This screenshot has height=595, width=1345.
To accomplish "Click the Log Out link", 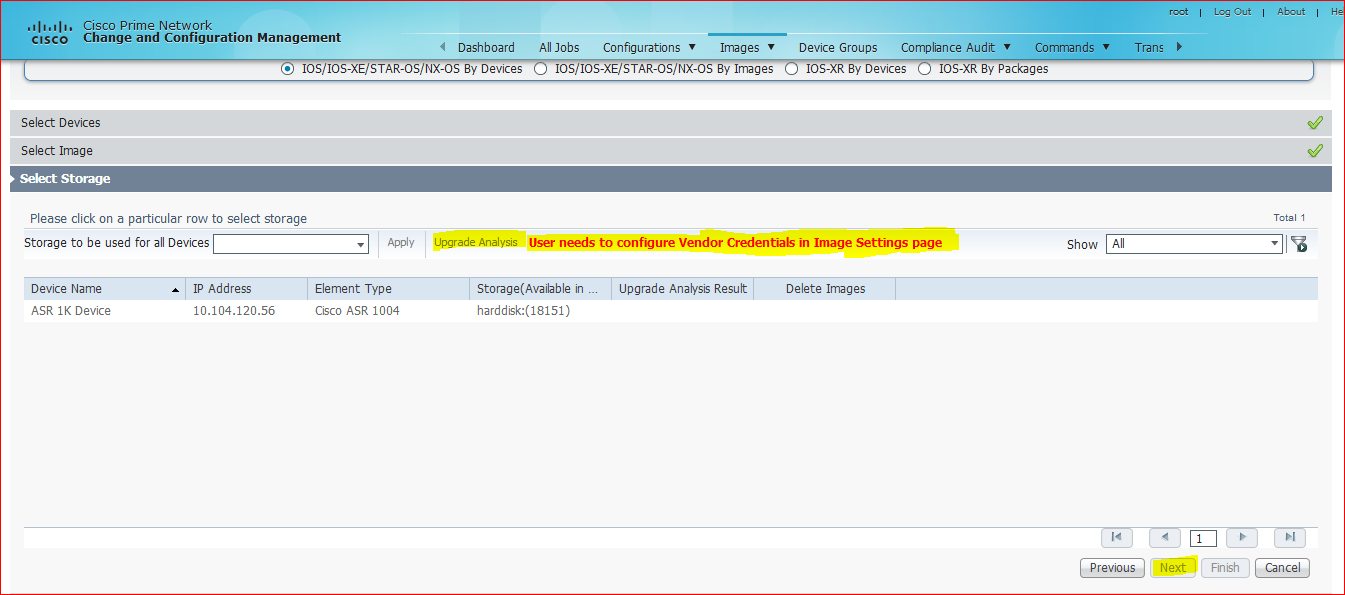I will [x=1232, y=12].
